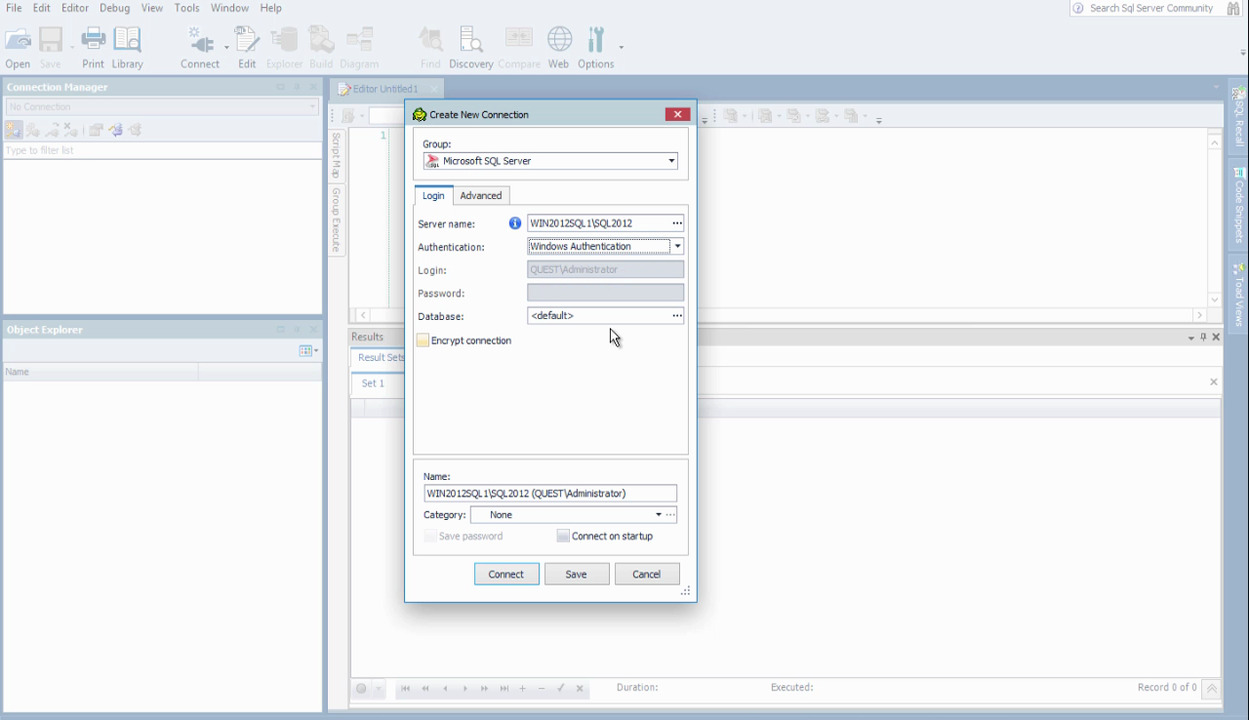The height and width of the screenshot is (720, 1249).
Task: Click the Print toolbar icon
Action: point(93,47)
